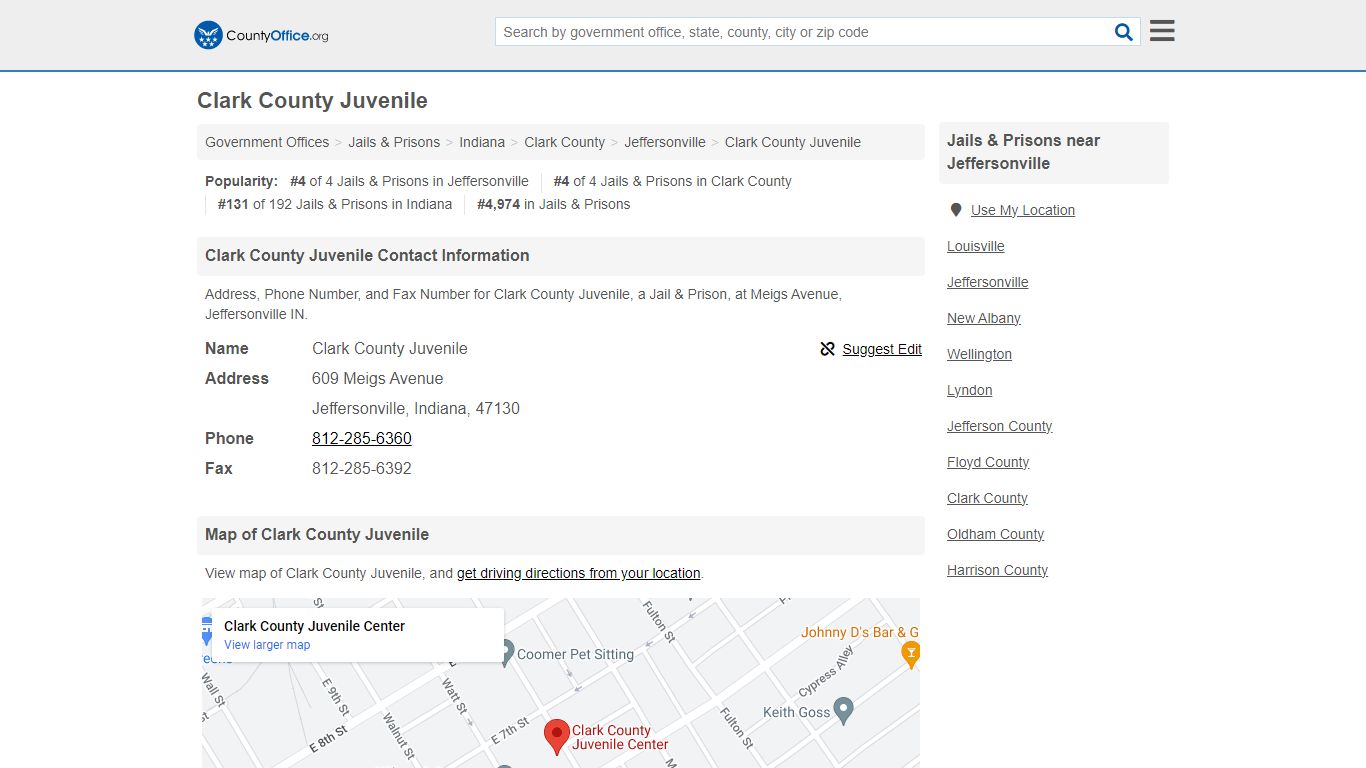The image size is (1366, 768).
Task: Open the Indiana breadcrumb link
Action: 482,142
